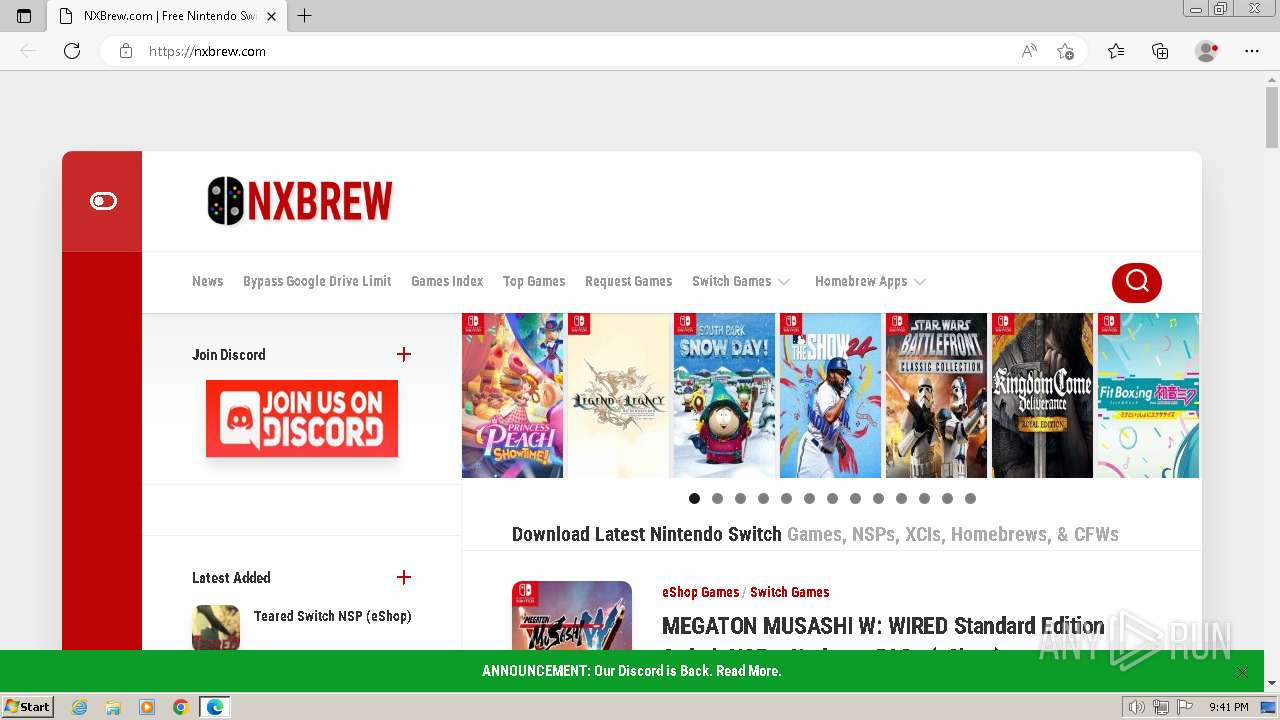Screen dimensions: 1280x720
Task: View site information lock icon
Action: click(126, 51)
